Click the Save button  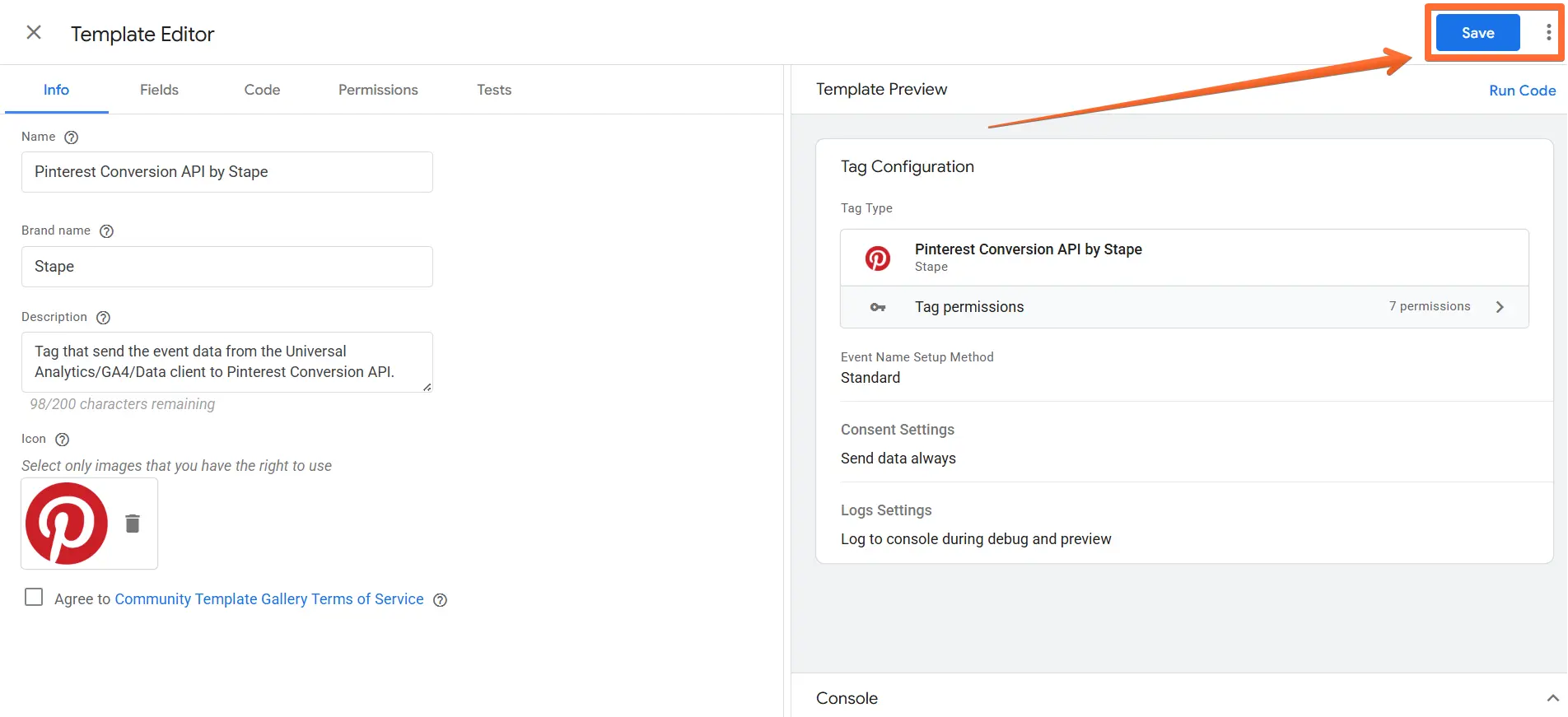[1477, 33]
